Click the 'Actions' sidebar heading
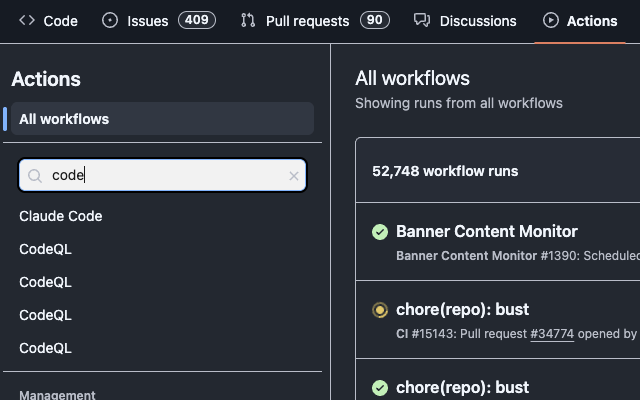Screen dimensions: 640x400 pyautogui.click(x=46, y=79)
